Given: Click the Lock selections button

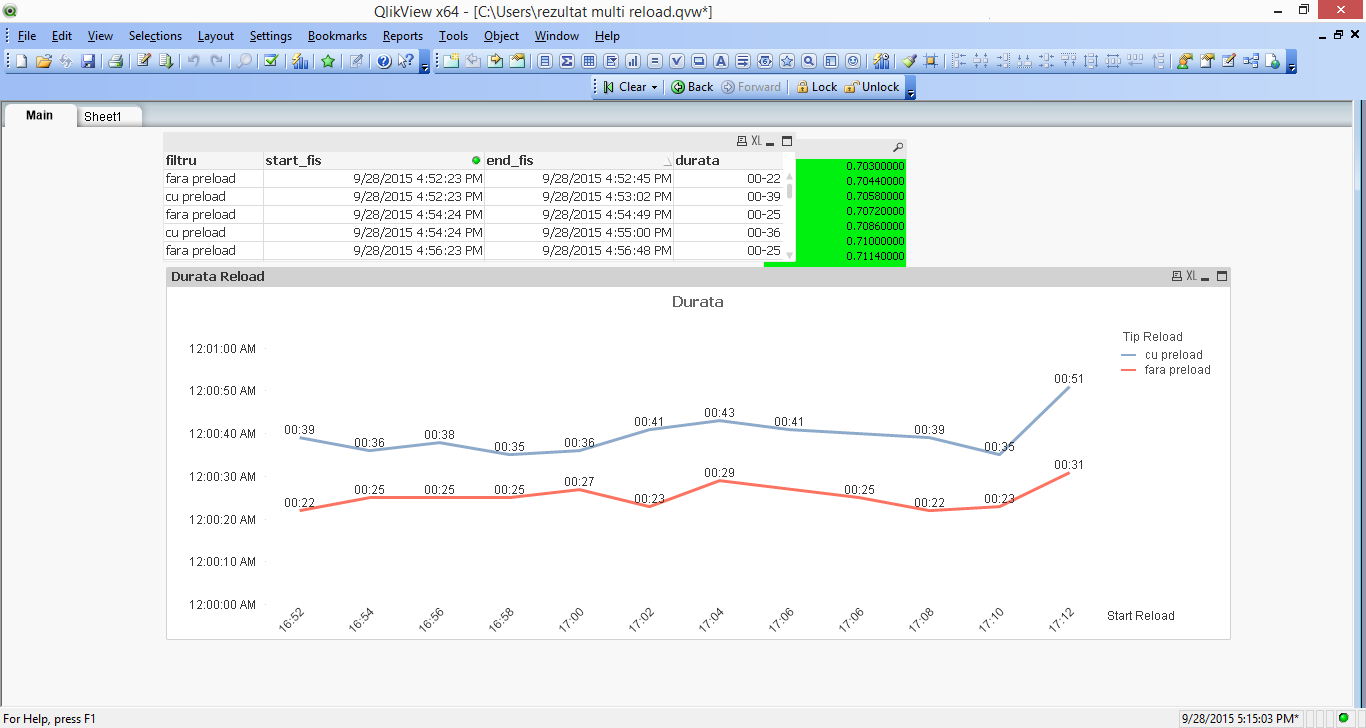Looking at the screenshot, I should [x=817, y=87].
